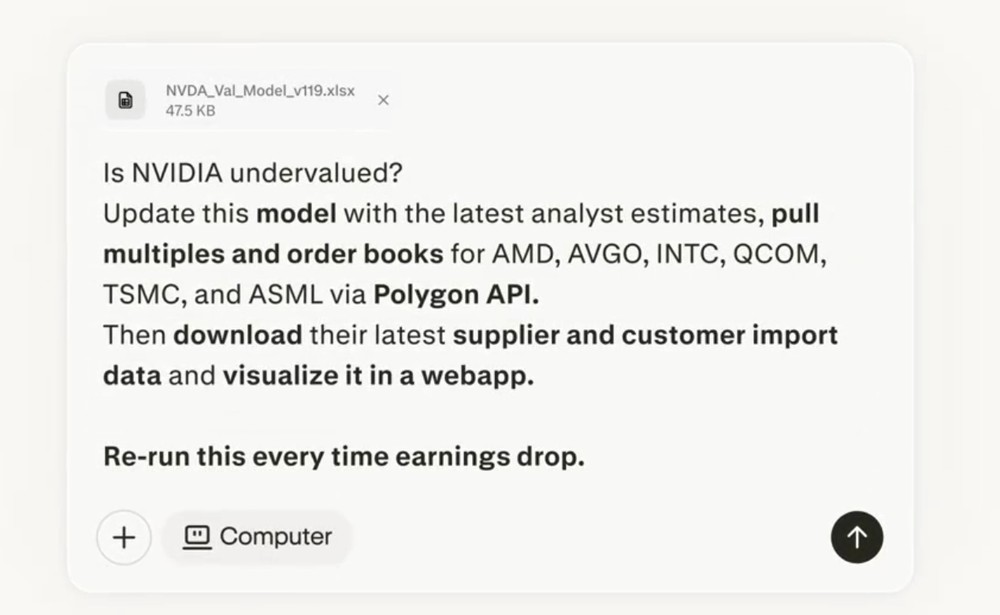1000x615 pixels.
Task: Remove the NVDA_Val_Model_v119.xlsx attachment
Action: [x=383, y=100]
